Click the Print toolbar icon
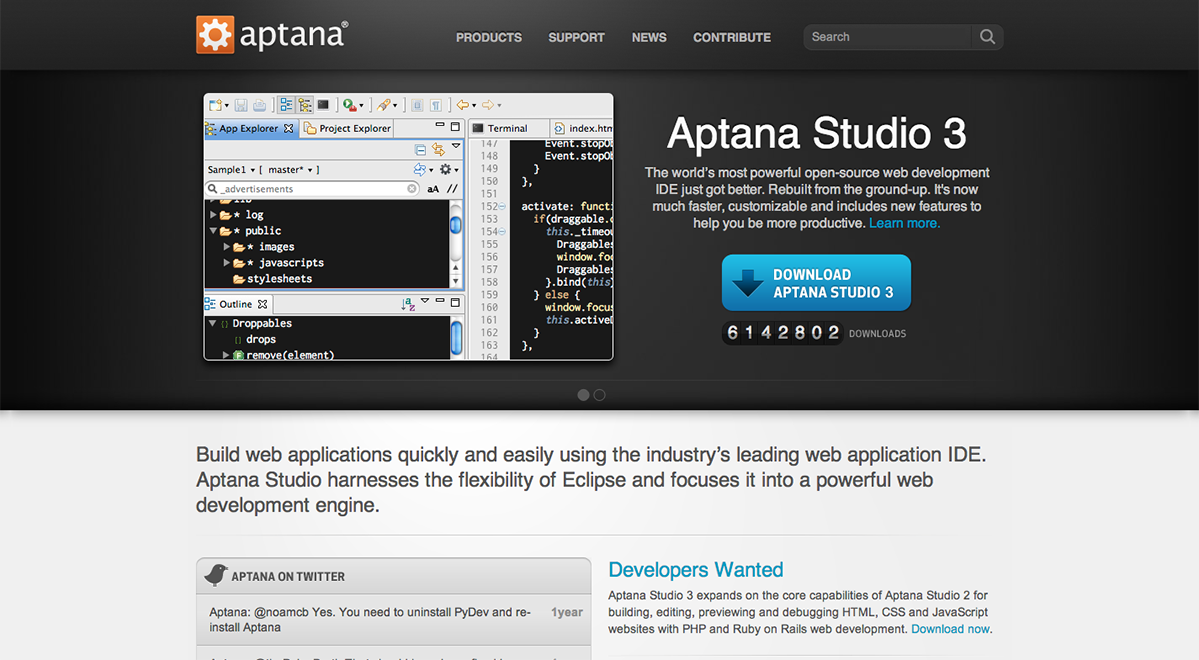 [260, 105]
